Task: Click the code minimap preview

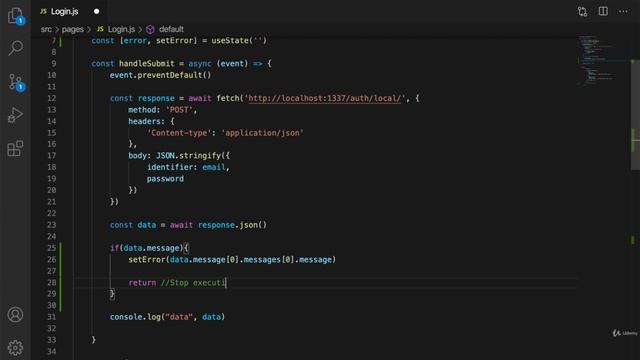Action: point(597,60)
